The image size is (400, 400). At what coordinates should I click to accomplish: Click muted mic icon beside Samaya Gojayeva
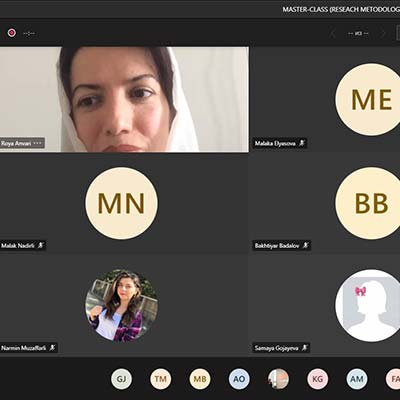click(304, 348)
